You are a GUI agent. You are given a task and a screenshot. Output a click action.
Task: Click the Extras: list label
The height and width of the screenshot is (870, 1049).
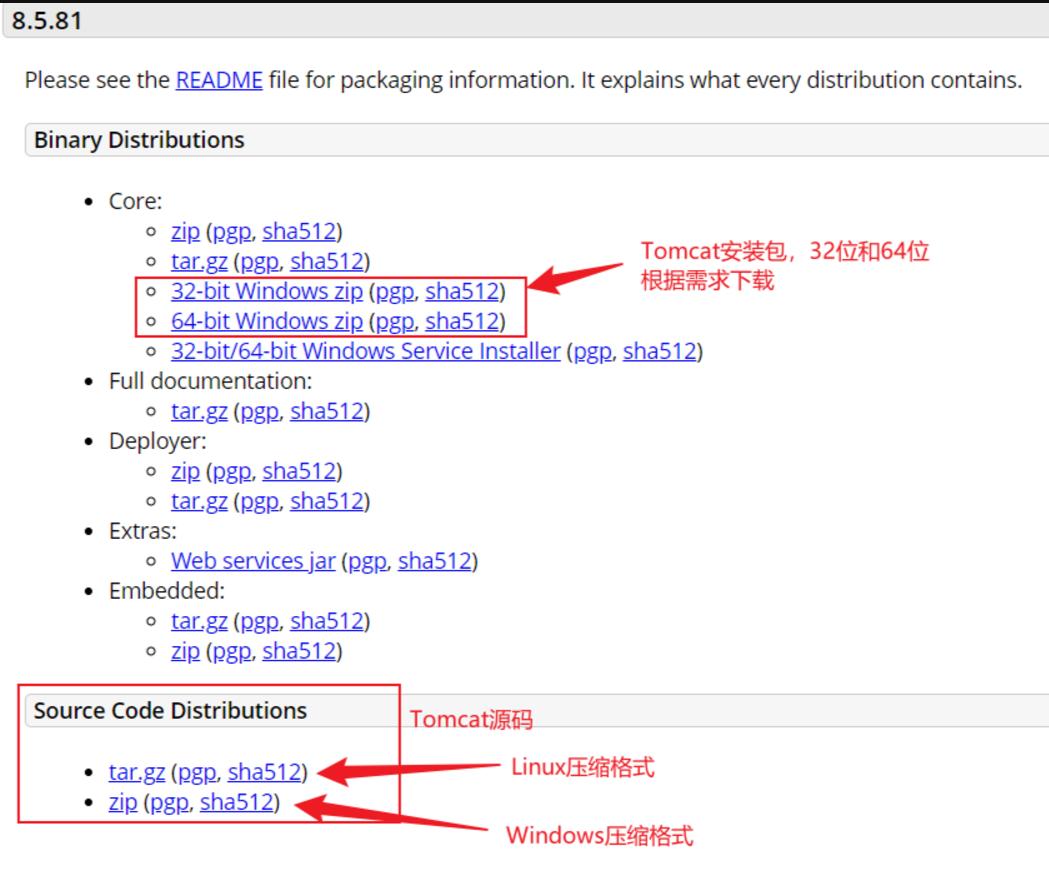[x=143, y=531]
